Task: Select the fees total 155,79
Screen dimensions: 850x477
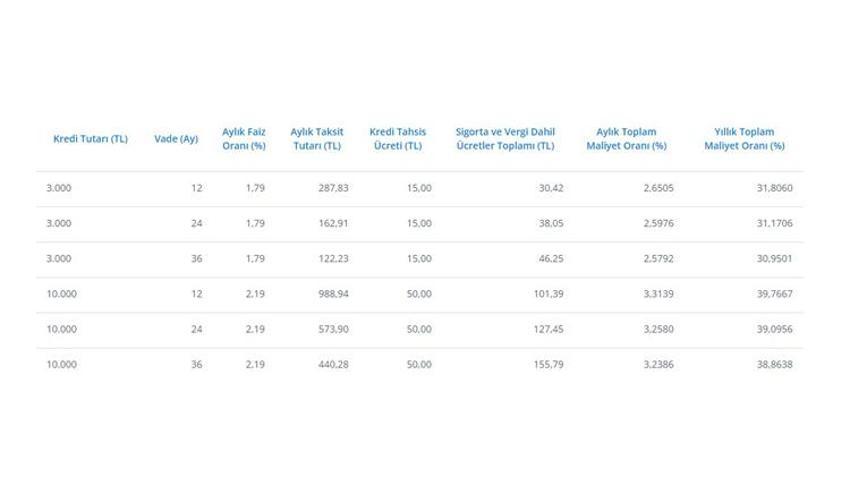Action: coord(549,364)
